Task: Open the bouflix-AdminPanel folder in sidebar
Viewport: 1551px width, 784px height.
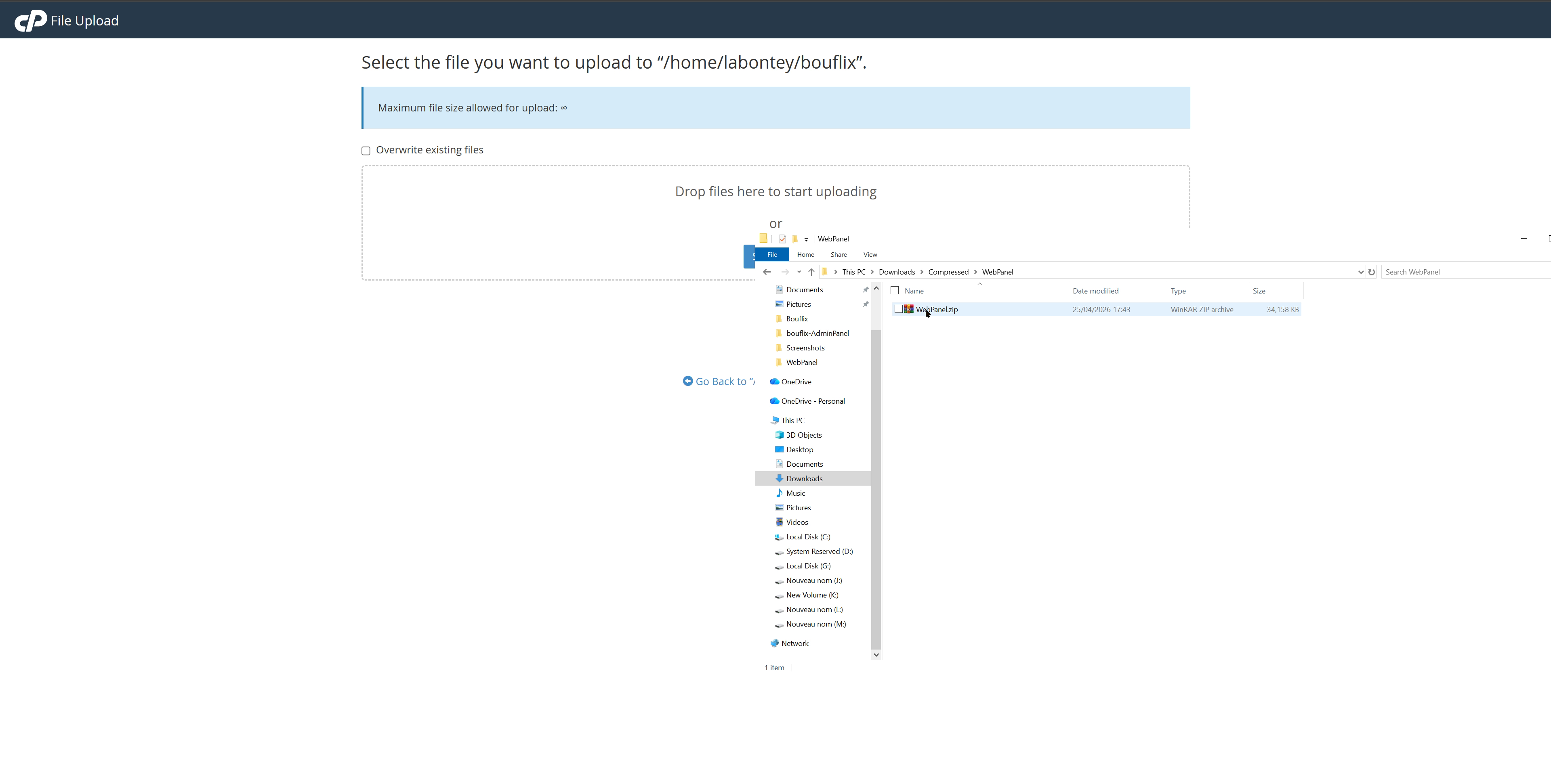Action: point(817,333)
